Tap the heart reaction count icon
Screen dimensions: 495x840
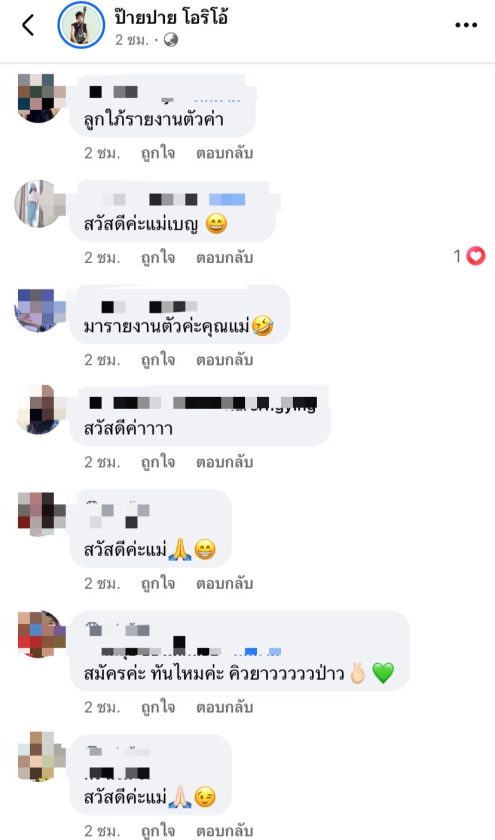[x=475, y=257]
